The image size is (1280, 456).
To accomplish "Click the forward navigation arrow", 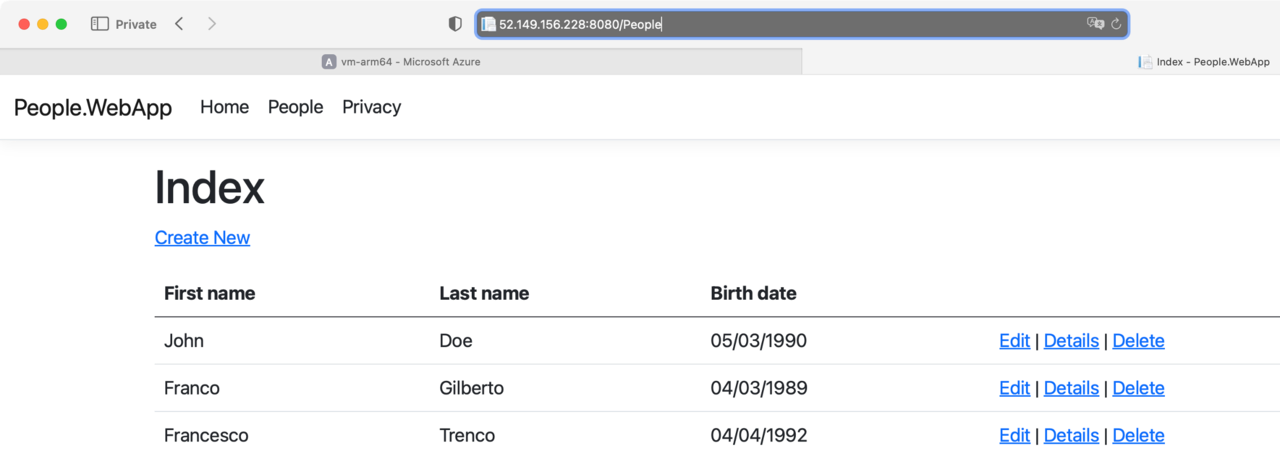I will [211, 24].
